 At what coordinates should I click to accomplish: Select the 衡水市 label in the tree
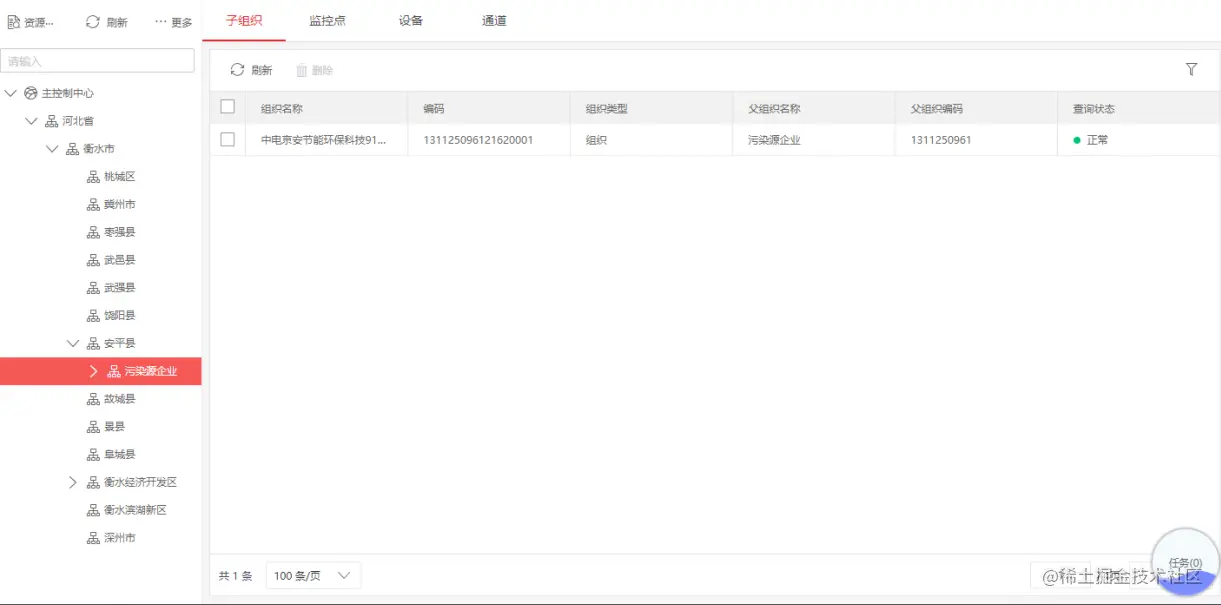pos(99,149)
